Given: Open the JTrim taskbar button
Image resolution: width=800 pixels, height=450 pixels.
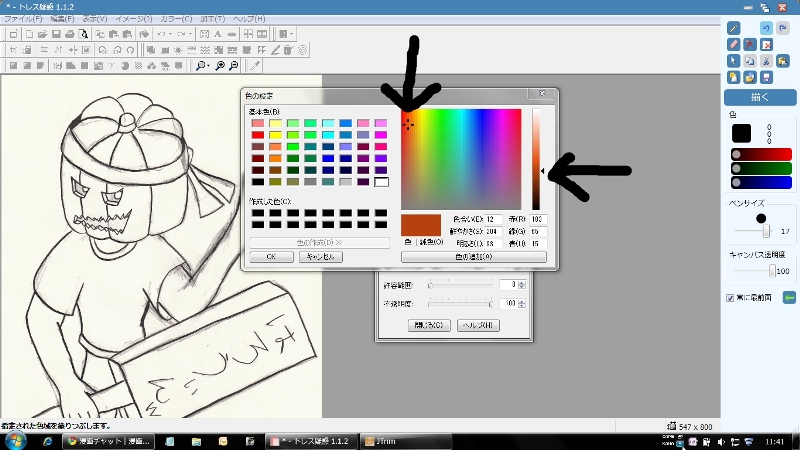Looking at the screenshot, I should 406,441.
